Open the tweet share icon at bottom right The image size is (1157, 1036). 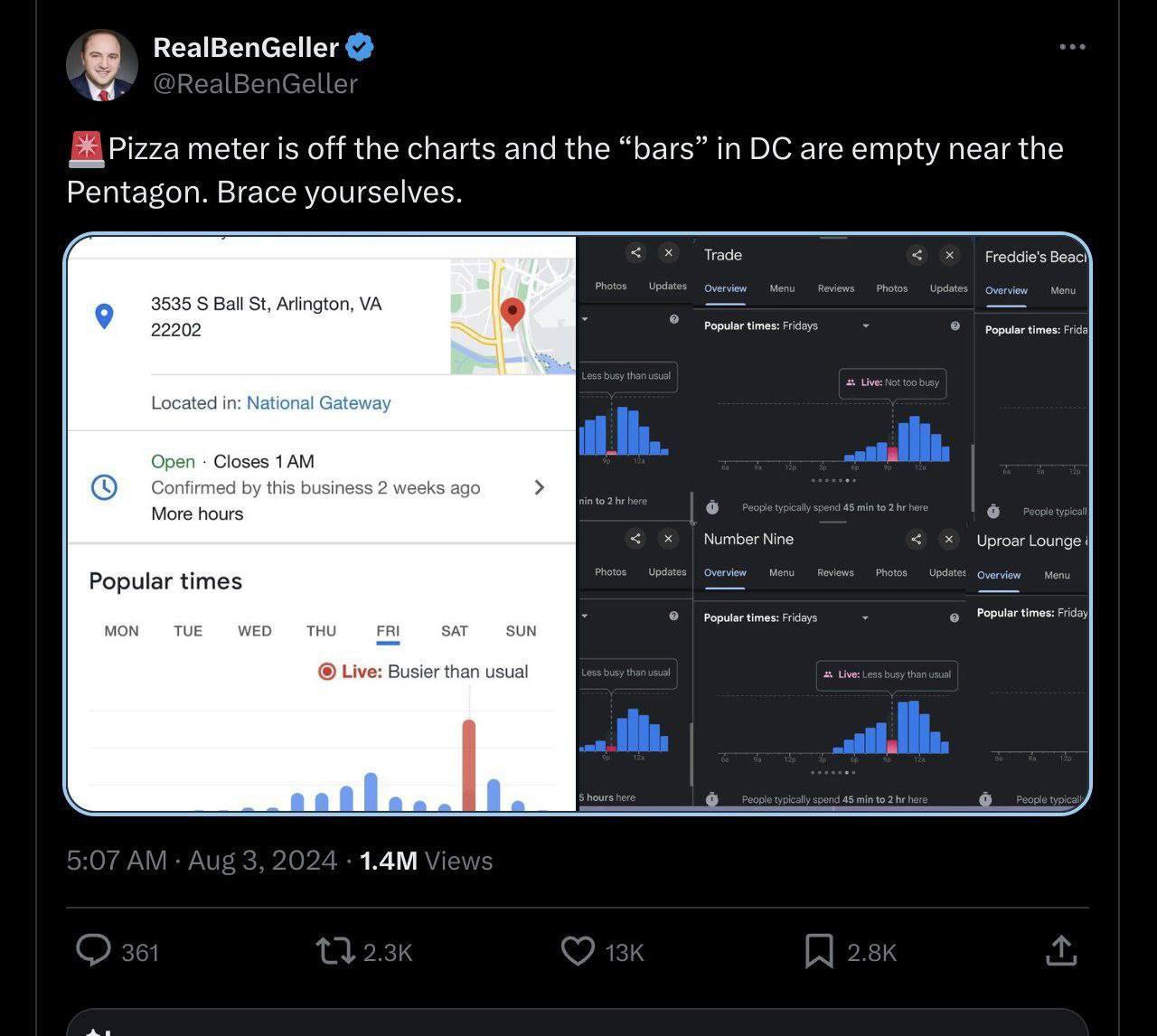(1061, 951)
